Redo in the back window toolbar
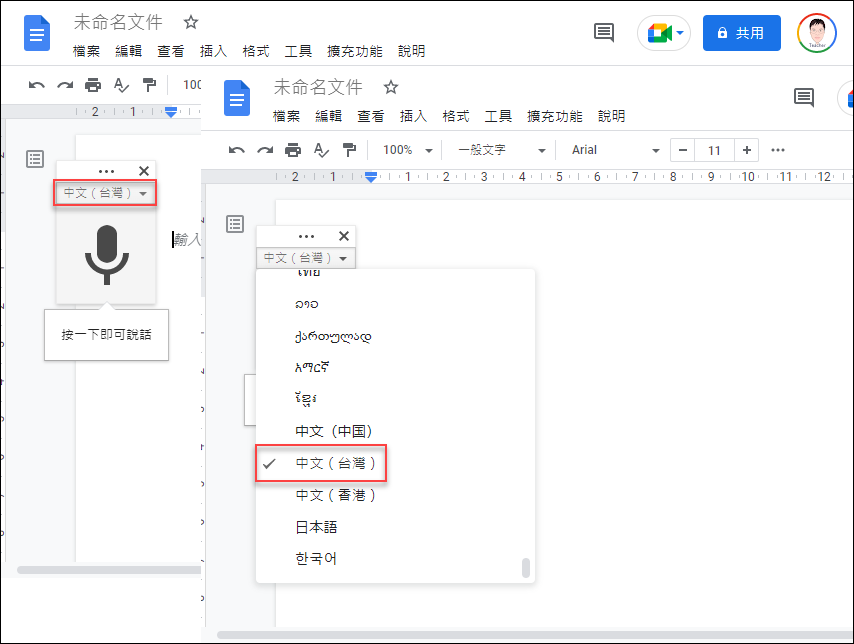Image resolution: width=854 pixels, height=644 pixels. [x=65, y=85]
